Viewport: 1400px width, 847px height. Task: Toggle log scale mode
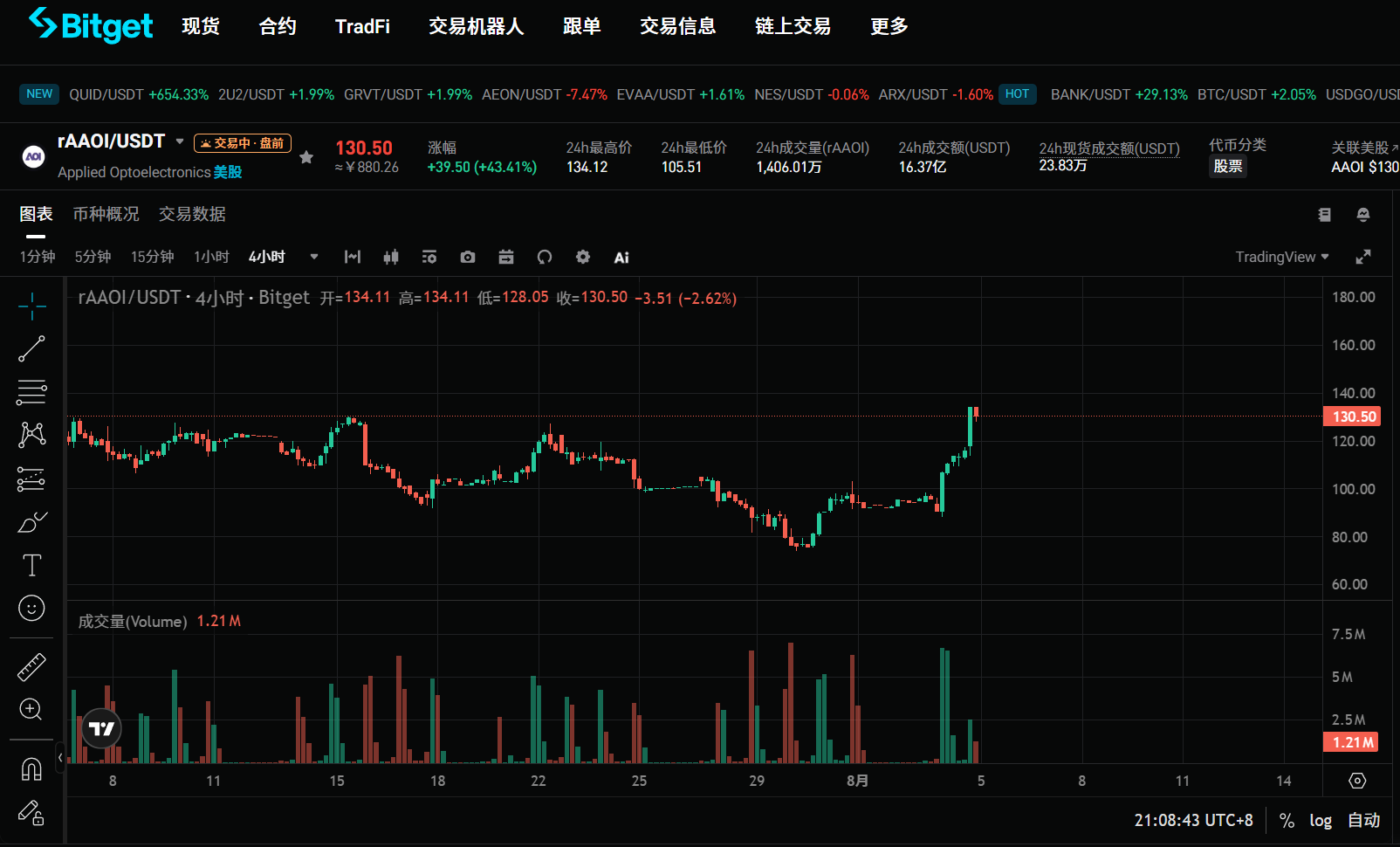tap(1321, 821)
